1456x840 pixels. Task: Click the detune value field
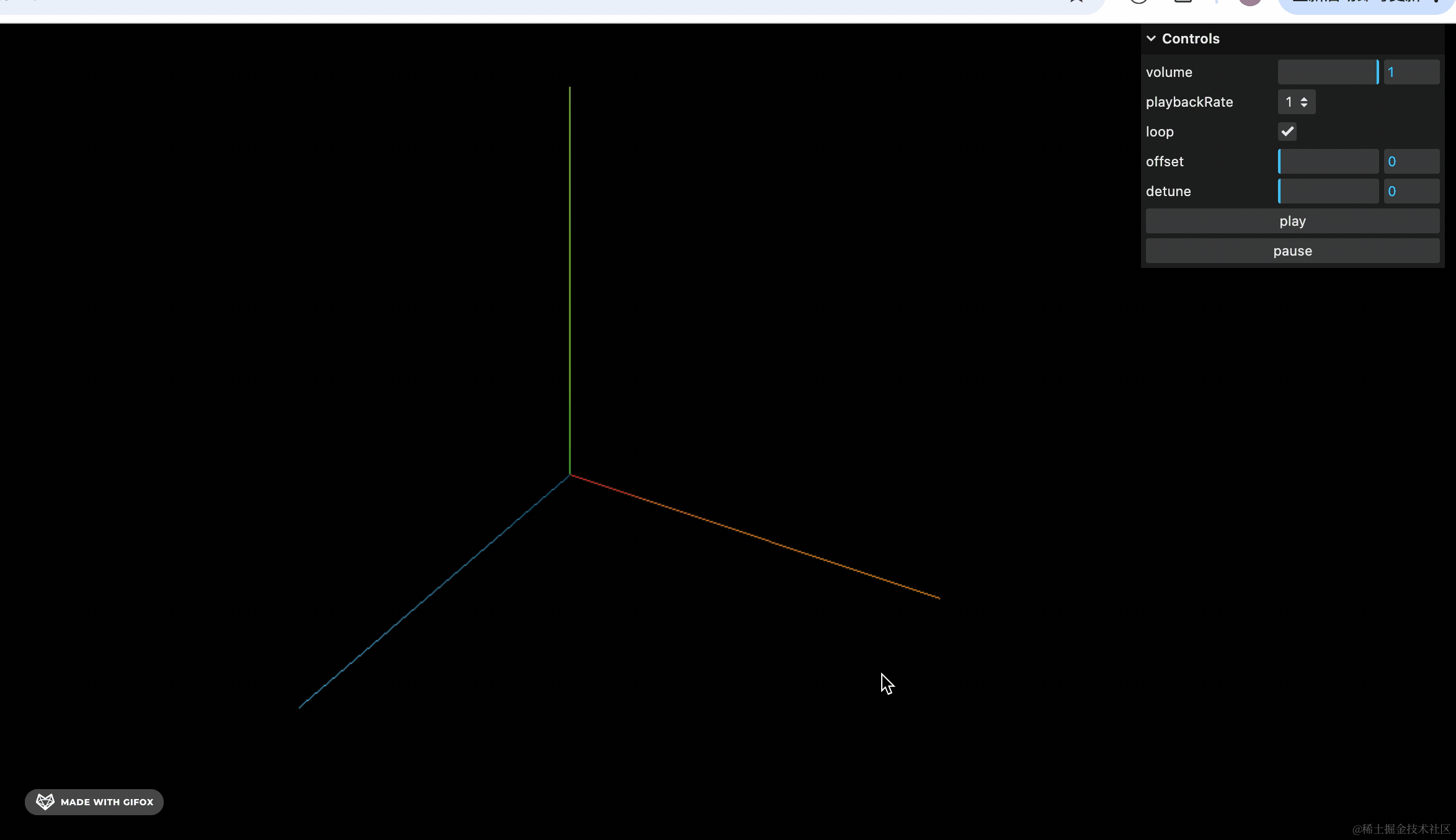(x=1411, y=191)
